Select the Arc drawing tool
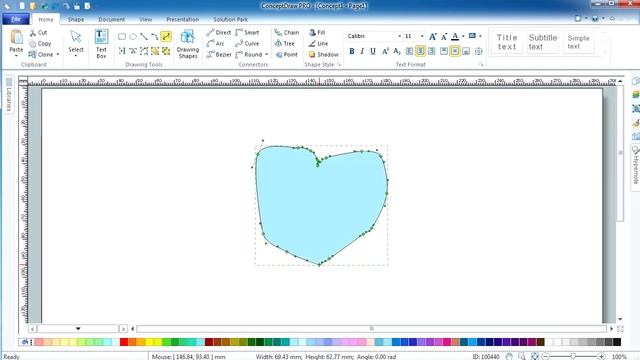Screen dimensions: 640x360 click(155, 37)
